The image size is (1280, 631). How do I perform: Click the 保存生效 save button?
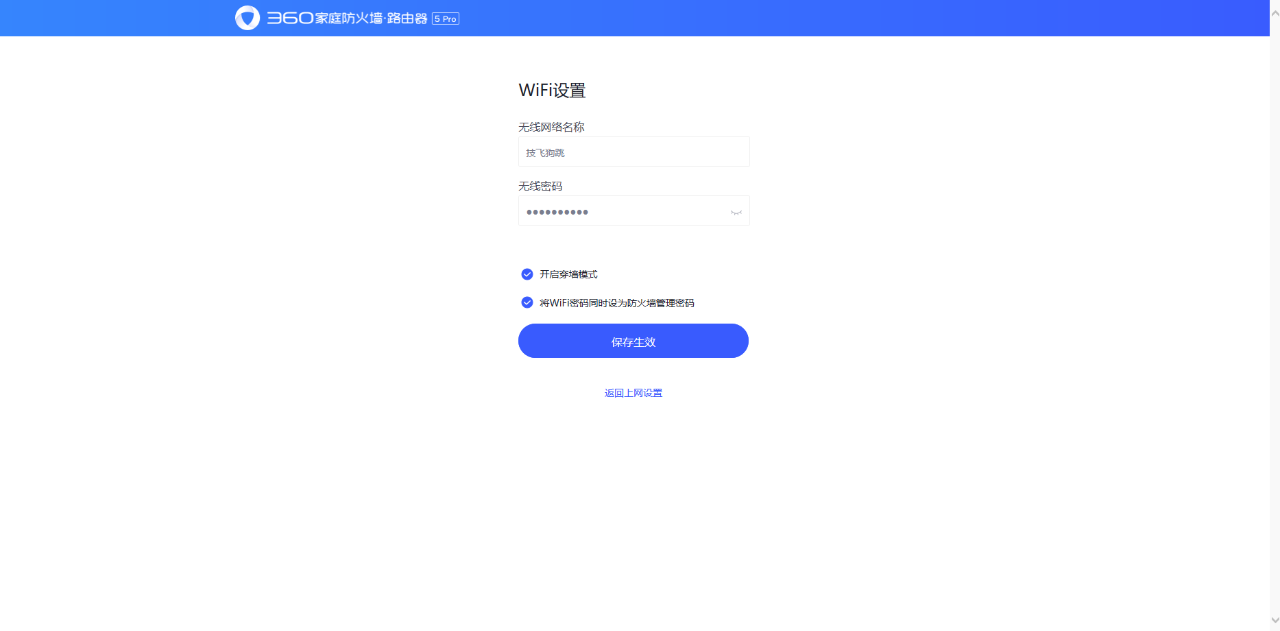click(633, 341)
